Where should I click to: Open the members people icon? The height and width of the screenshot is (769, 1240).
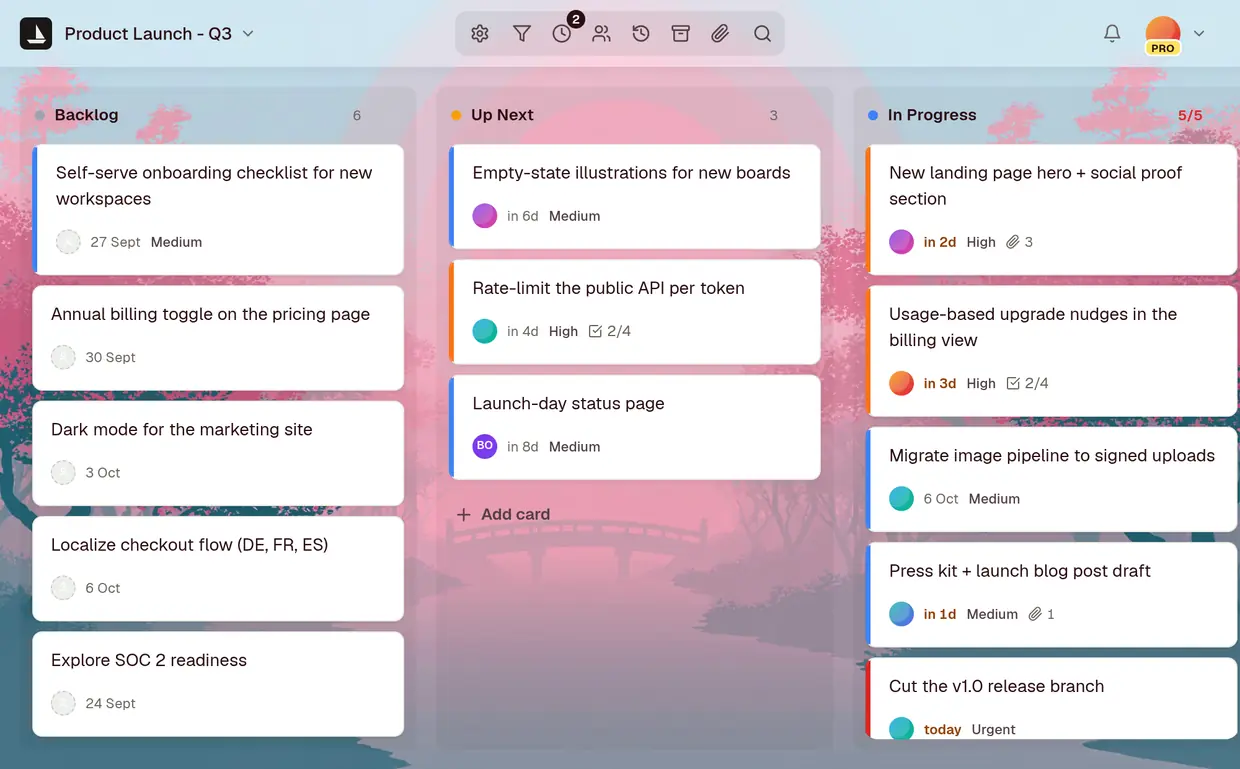pos(601,34)
